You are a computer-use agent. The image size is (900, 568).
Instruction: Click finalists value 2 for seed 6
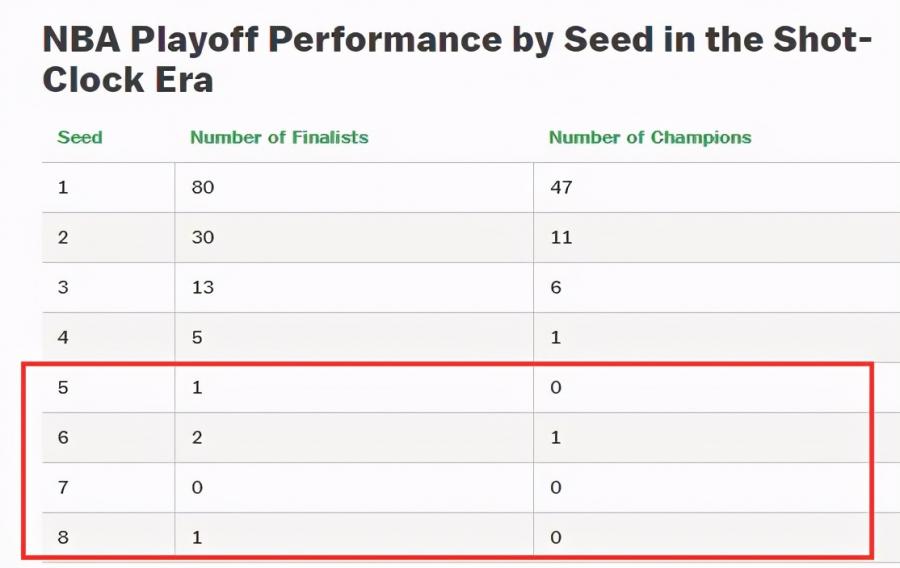tap(197, 437)
